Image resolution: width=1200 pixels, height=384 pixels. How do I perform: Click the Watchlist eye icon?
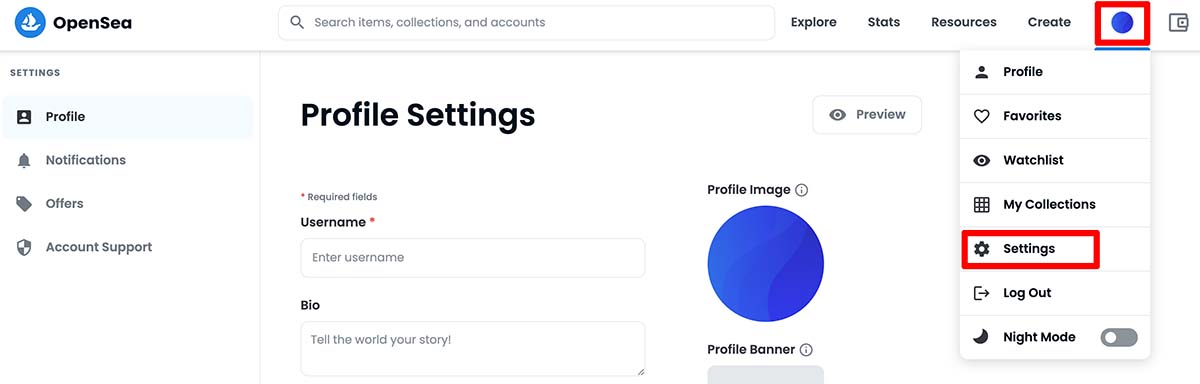[982, 160]
